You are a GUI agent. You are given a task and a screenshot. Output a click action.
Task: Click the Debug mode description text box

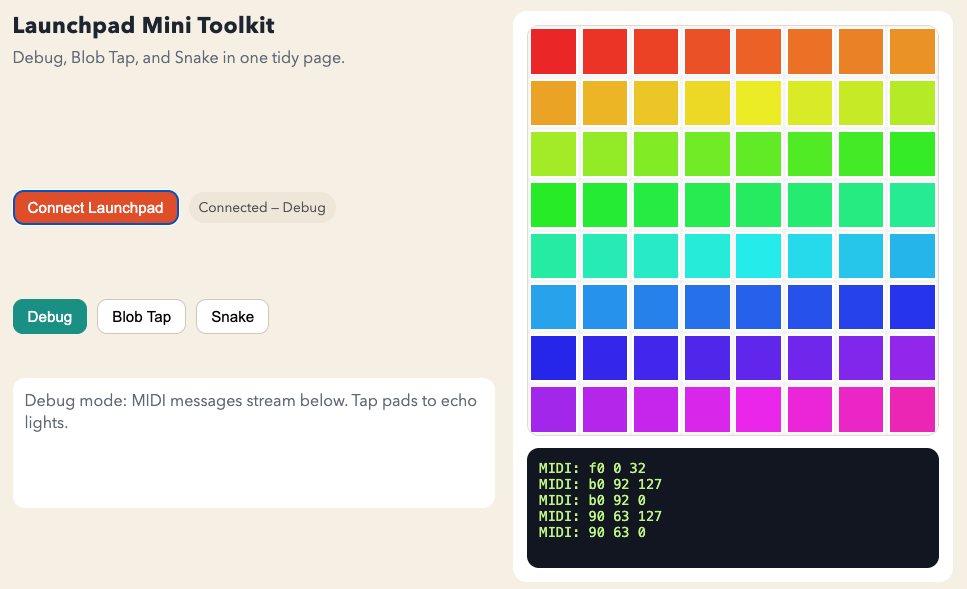(x=253, y=442)
